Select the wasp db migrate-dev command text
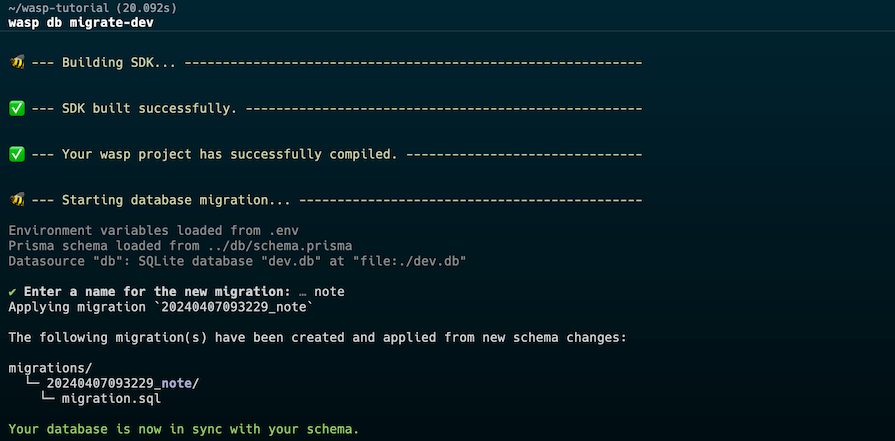The width and height of the screenshot is (895, 441). 80,23
